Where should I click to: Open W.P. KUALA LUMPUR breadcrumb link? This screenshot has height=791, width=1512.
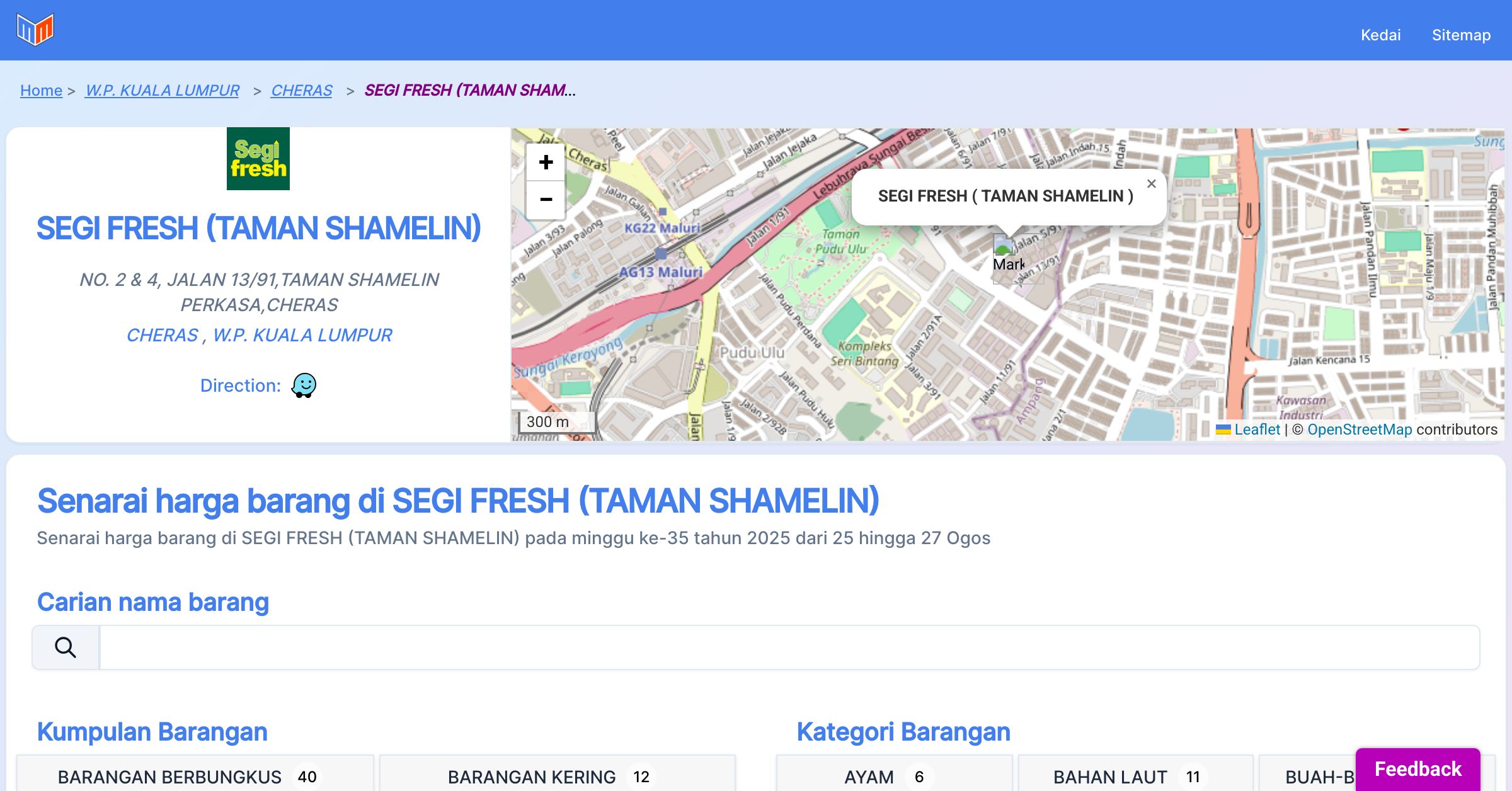point(162,91)
